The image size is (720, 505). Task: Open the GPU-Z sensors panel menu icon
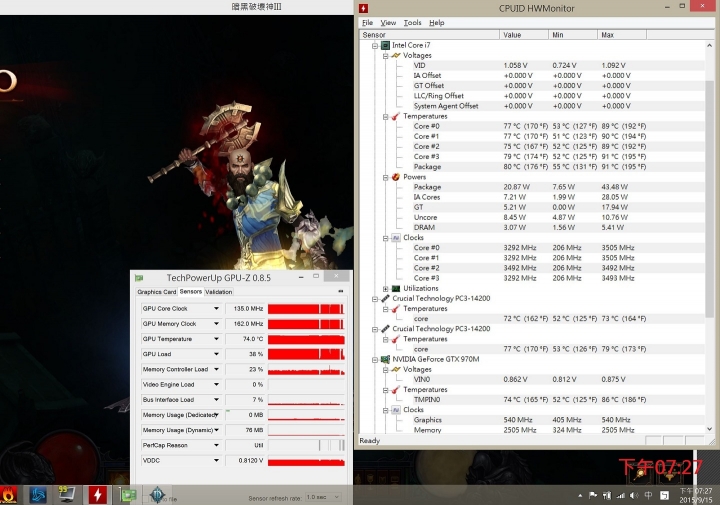coord(341,291)
